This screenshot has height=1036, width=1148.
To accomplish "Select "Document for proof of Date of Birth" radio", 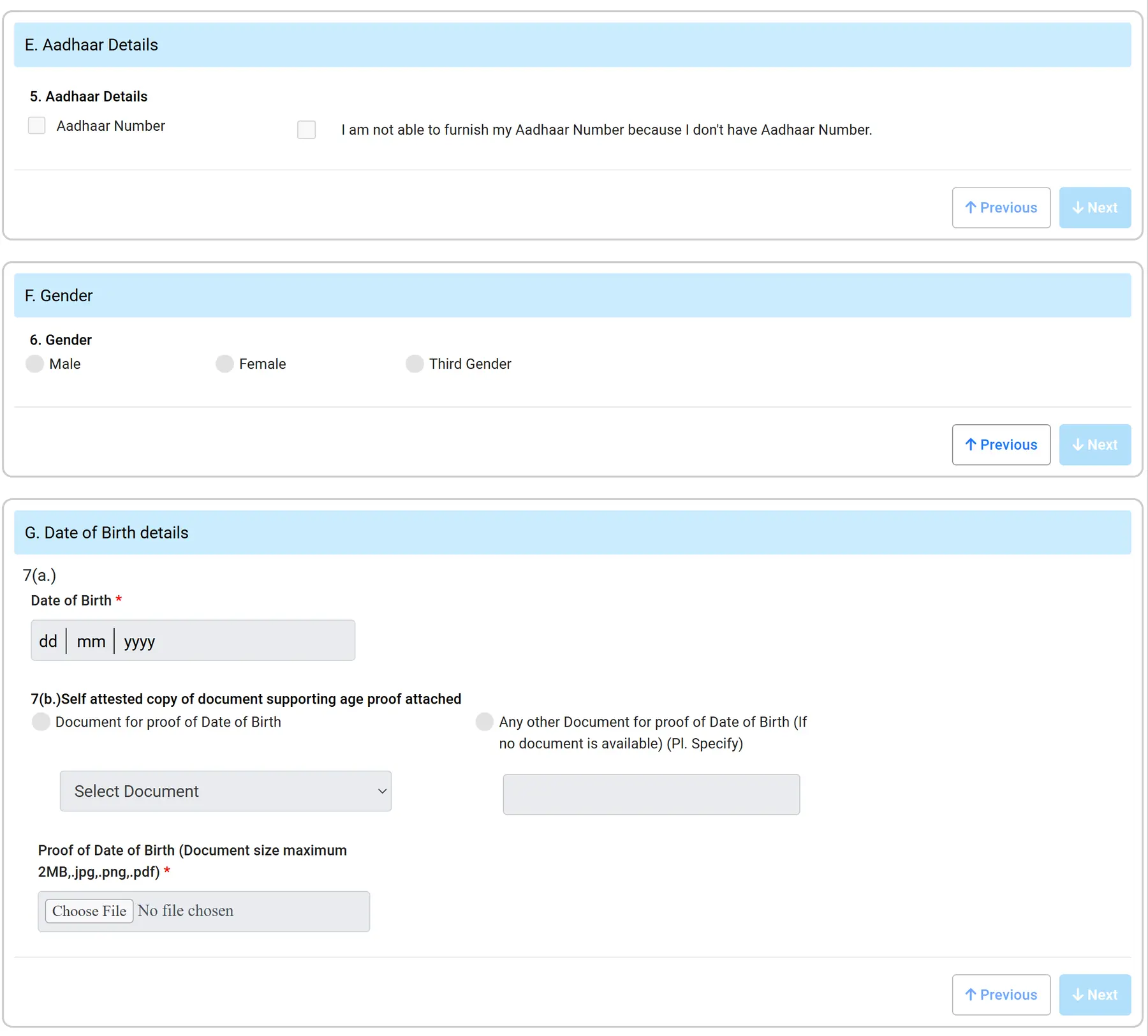I will 41,722.
